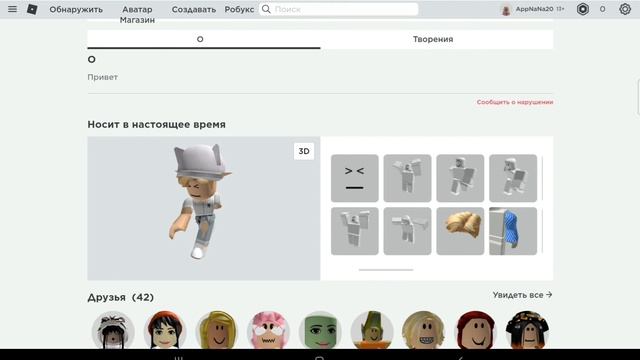Click the Roblox logo home icon
Image resolution: width=640 pixels, height=360 pixels.
tap(32, 9)
